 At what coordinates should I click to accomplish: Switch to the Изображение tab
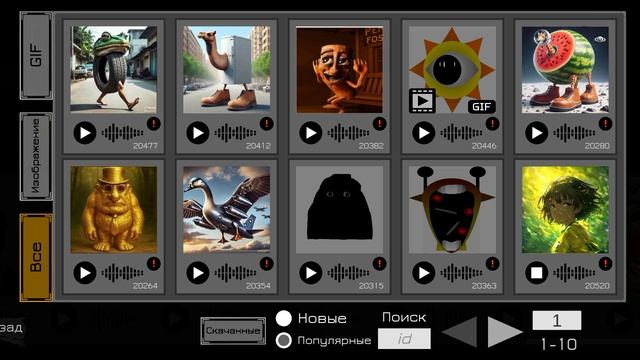[x=36, y=156]
